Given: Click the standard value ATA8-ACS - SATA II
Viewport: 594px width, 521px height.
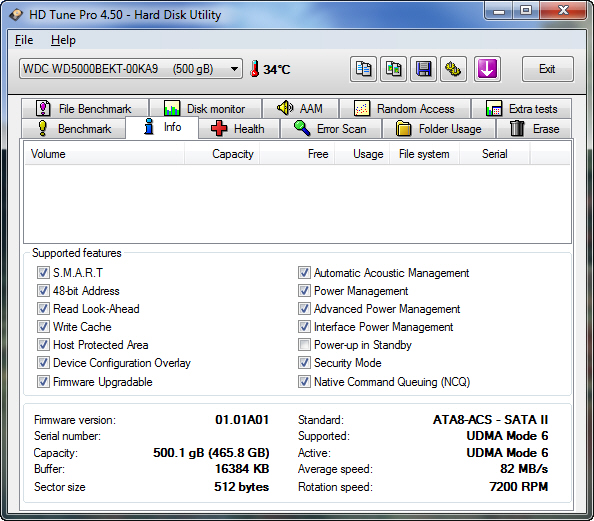Looking at the screenshot, I should pos(491,420).
